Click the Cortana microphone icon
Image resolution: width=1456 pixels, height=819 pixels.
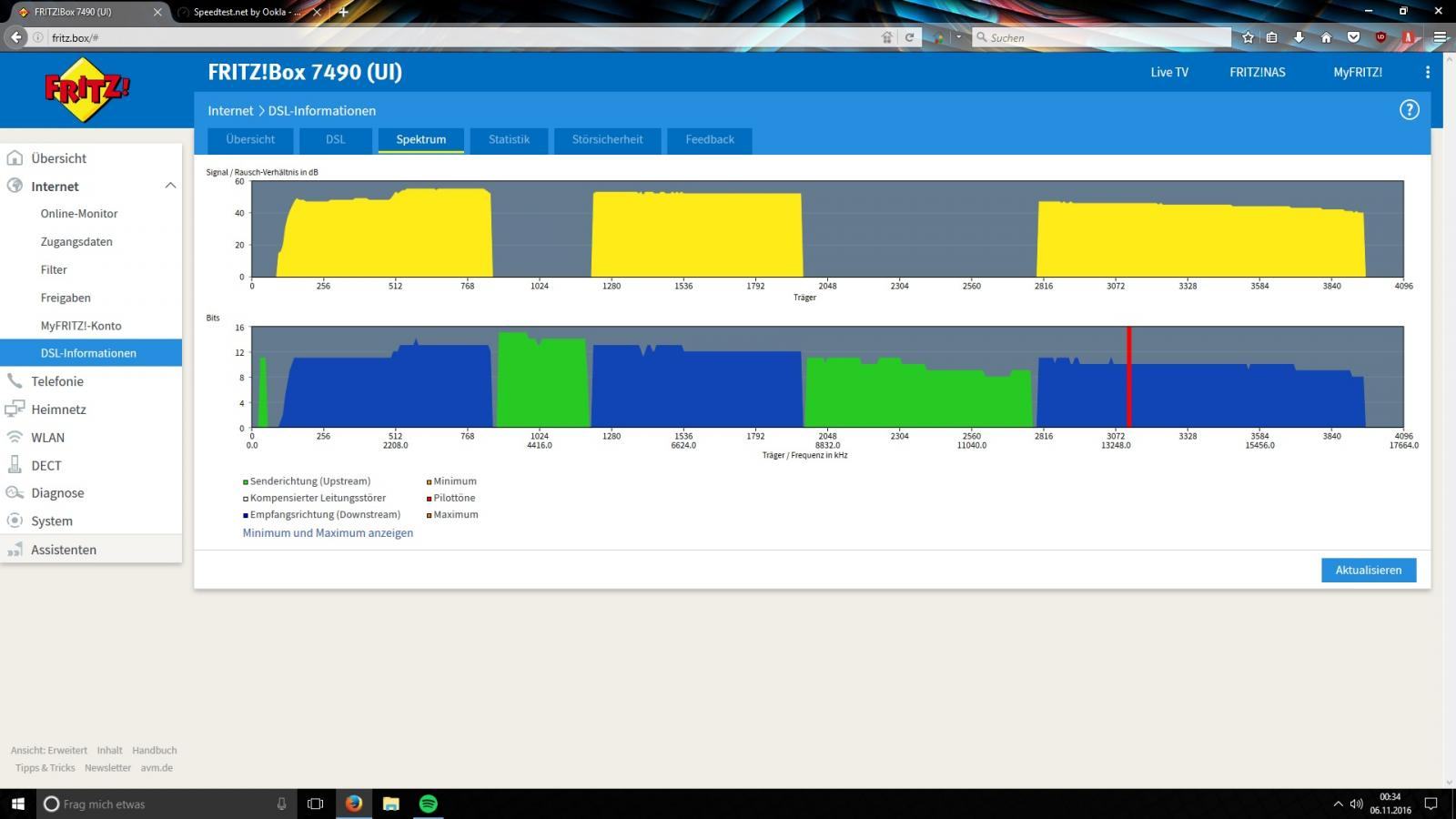point(281,804)
